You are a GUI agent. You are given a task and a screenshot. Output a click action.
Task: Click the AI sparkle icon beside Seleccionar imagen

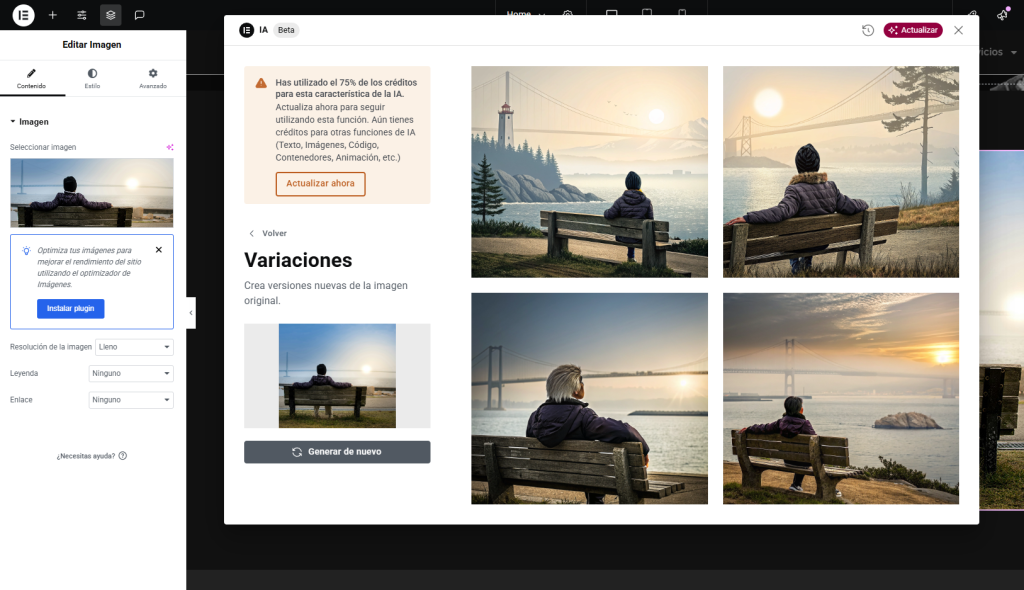click(x=170, y=147)
